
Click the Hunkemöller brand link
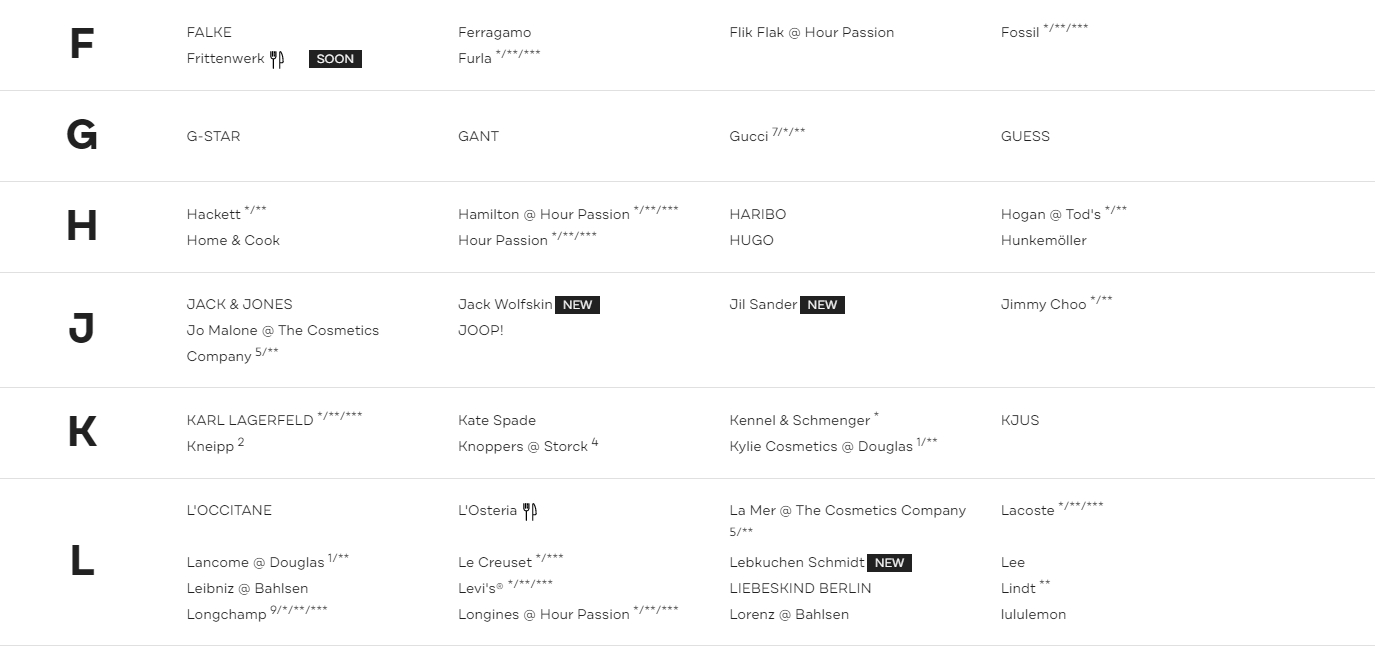(1043, 241)
